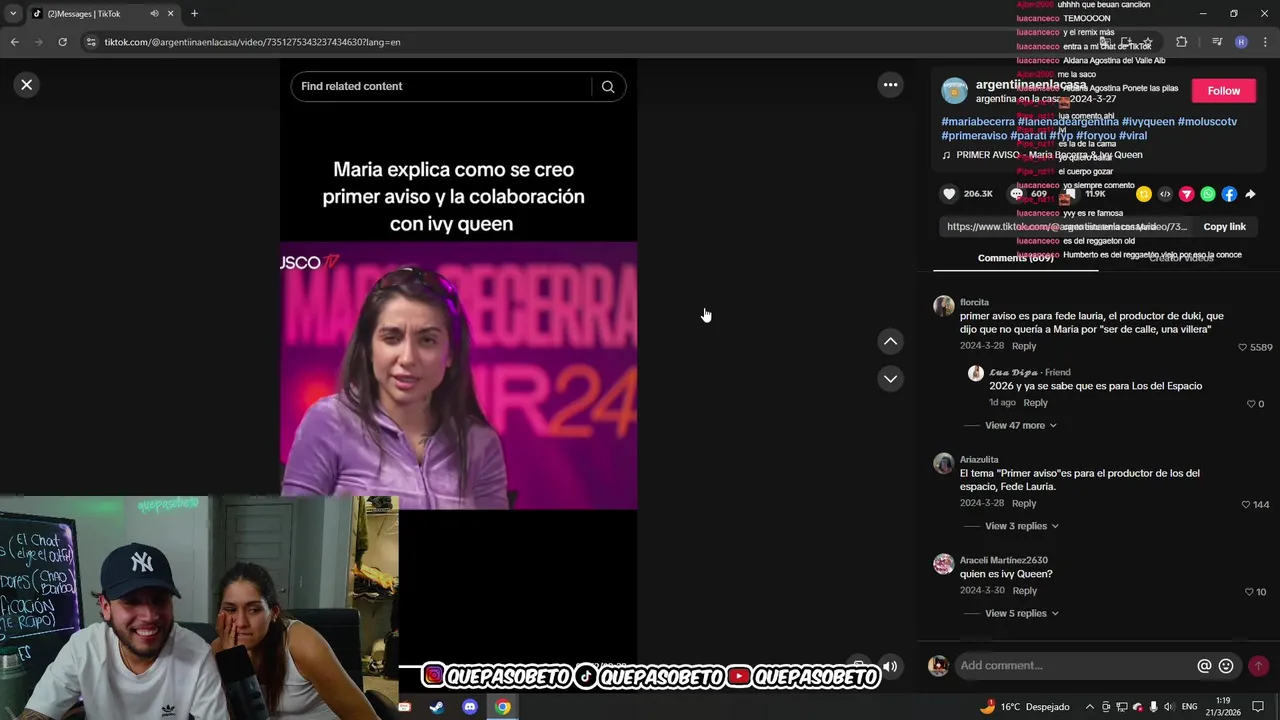1280x720 pixels.
Task: Open the taskbar clock showing 1:19
Action: (1224, 707)
